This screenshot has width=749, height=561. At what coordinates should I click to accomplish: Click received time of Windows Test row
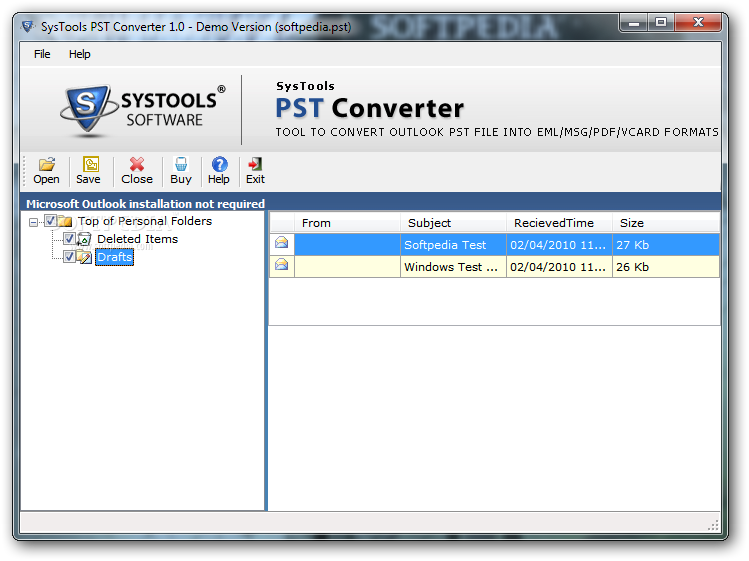(559, 267)
